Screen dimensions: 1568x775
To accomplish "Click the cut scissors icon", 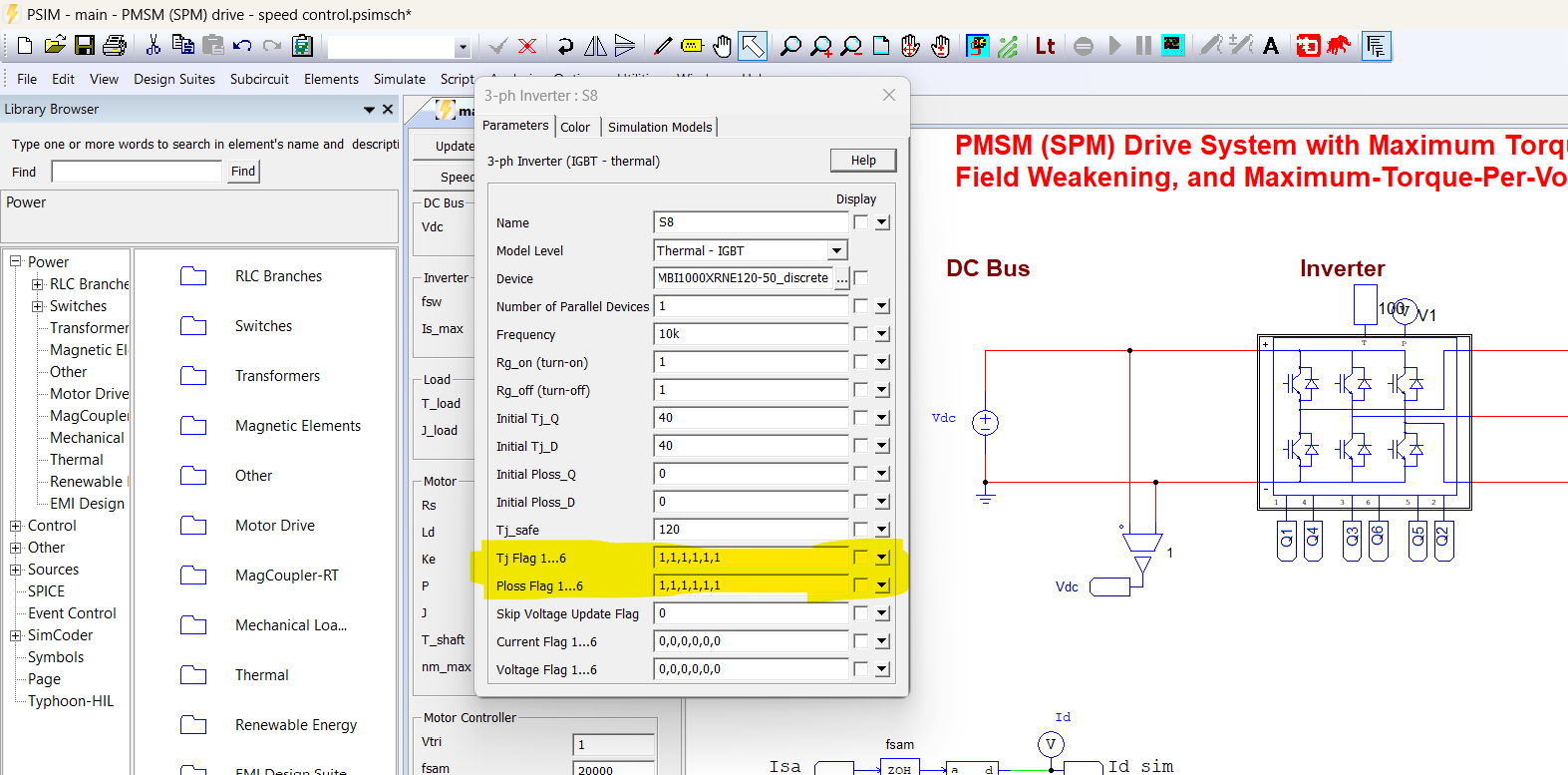I will tap(153, 46).
